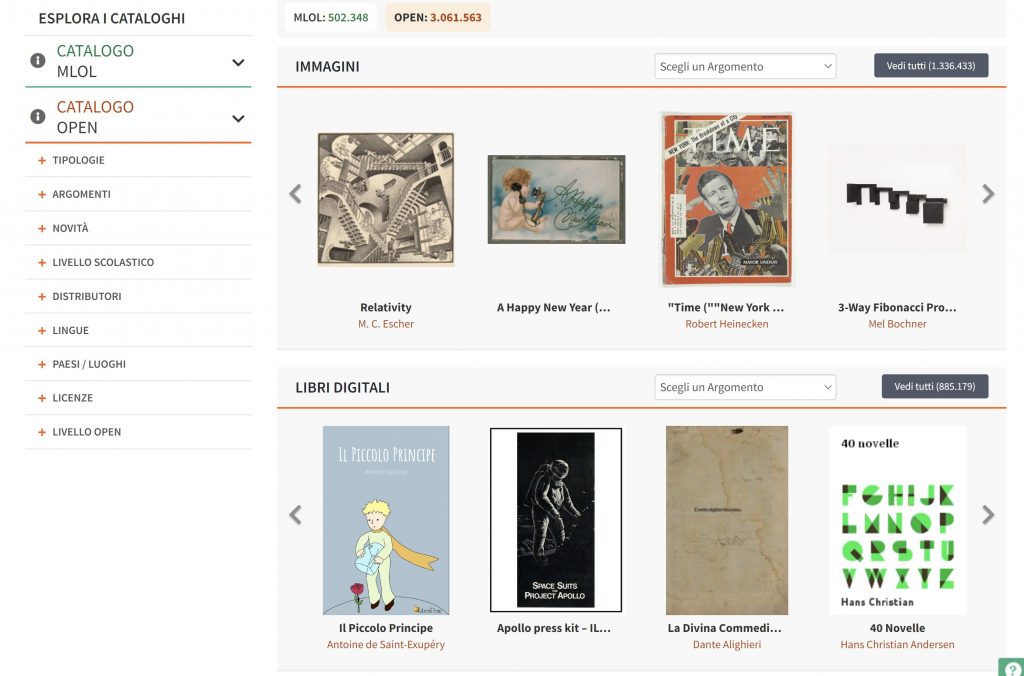The width and height of the screenshot is (1024, 676).
Task: Show next Libri Digitali items
Action: [988, 515]
